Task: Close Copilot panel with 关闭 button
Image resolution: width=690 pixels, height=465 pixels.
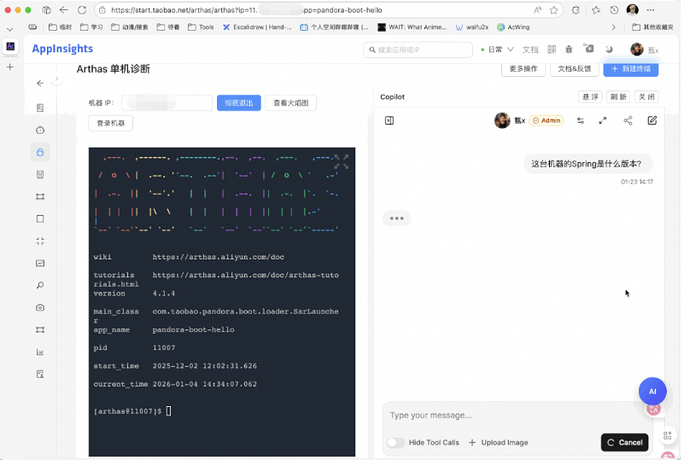Action: point(646,97)
